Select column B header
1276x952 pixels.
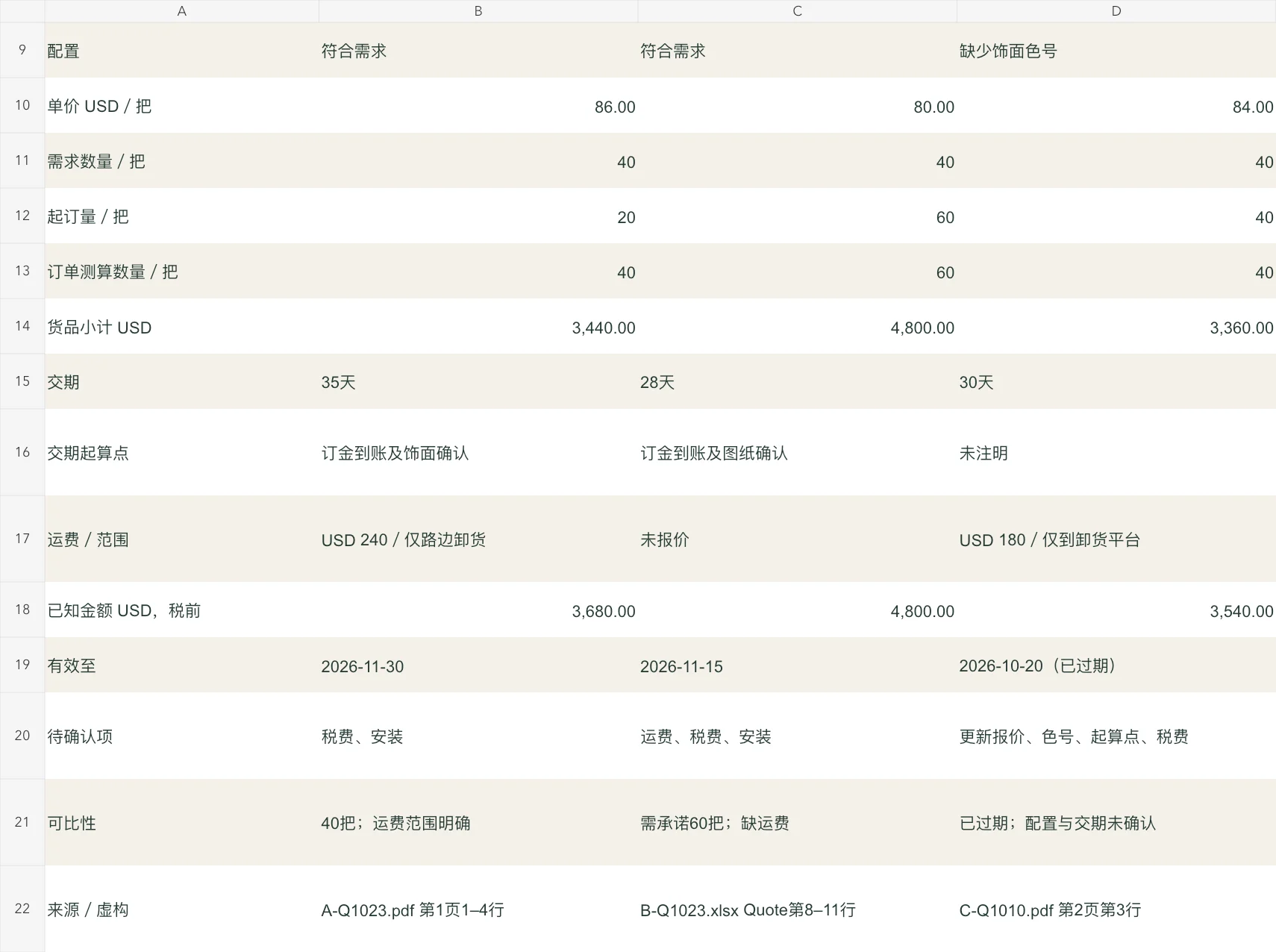click(478, 11)
